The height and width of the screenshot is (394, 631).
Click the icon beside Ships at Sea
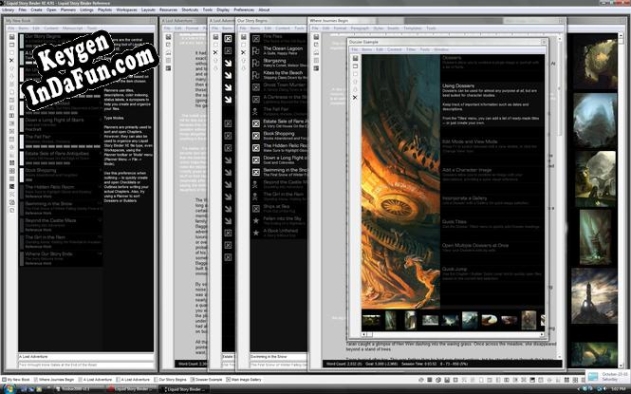tap(256, 208)
